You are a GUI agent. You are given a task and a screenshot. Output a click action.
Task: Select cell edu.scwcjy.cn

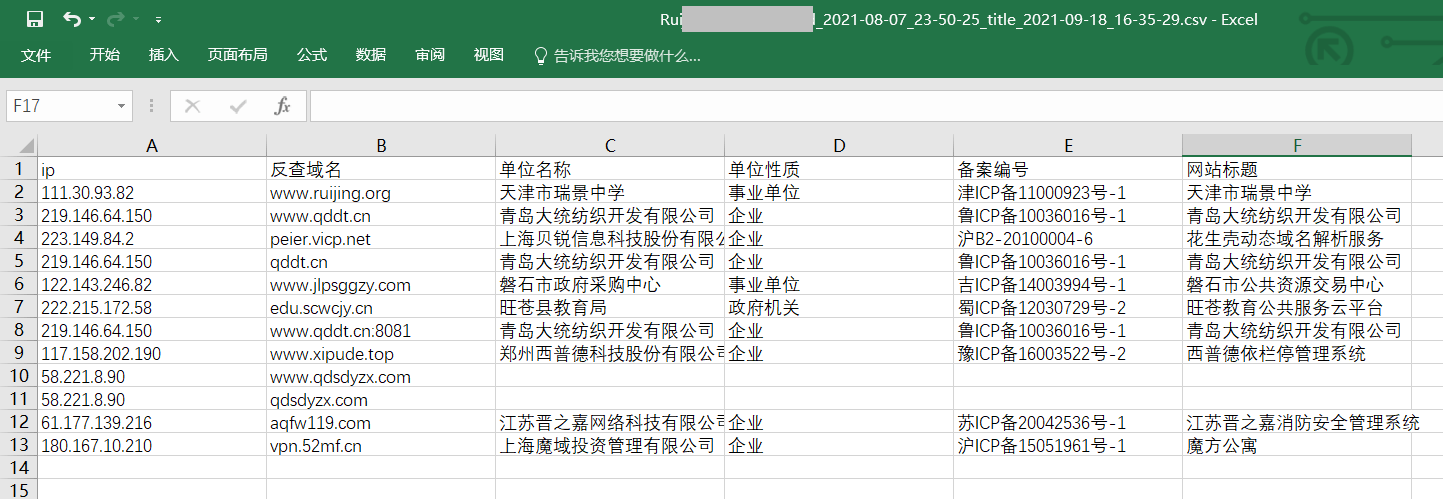click(381, 308)
